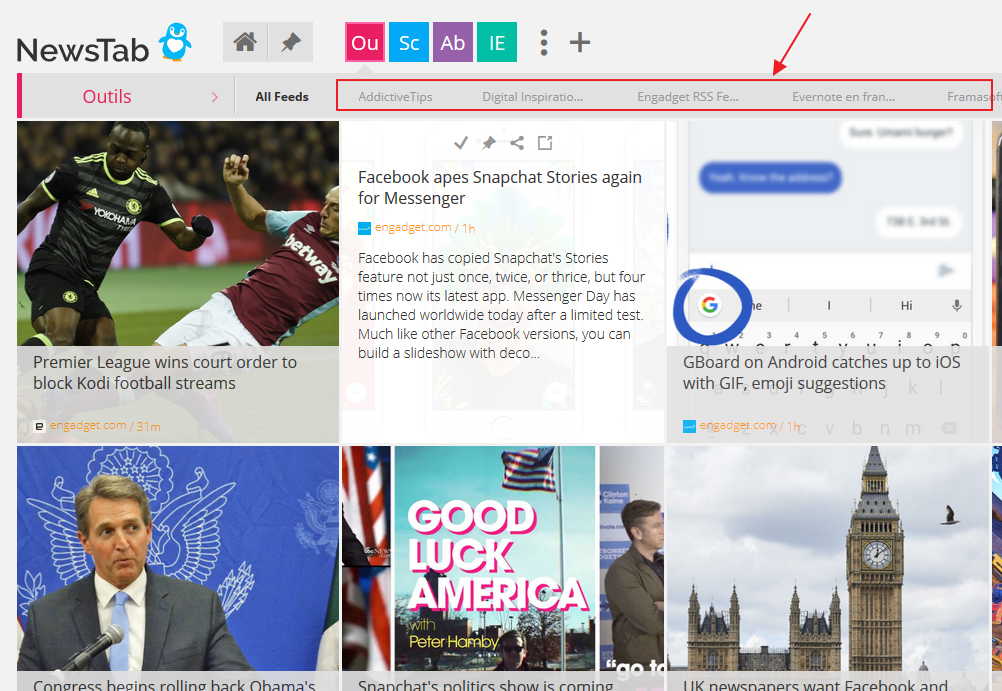Click the Premier League football photo

click(x=178, y=233)
